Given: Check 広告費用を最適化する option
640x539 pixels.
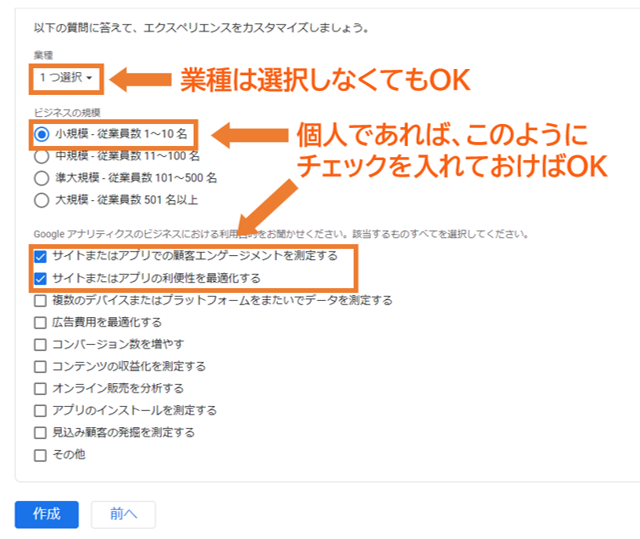Looking at the screenshot, I should coord(40,322).
